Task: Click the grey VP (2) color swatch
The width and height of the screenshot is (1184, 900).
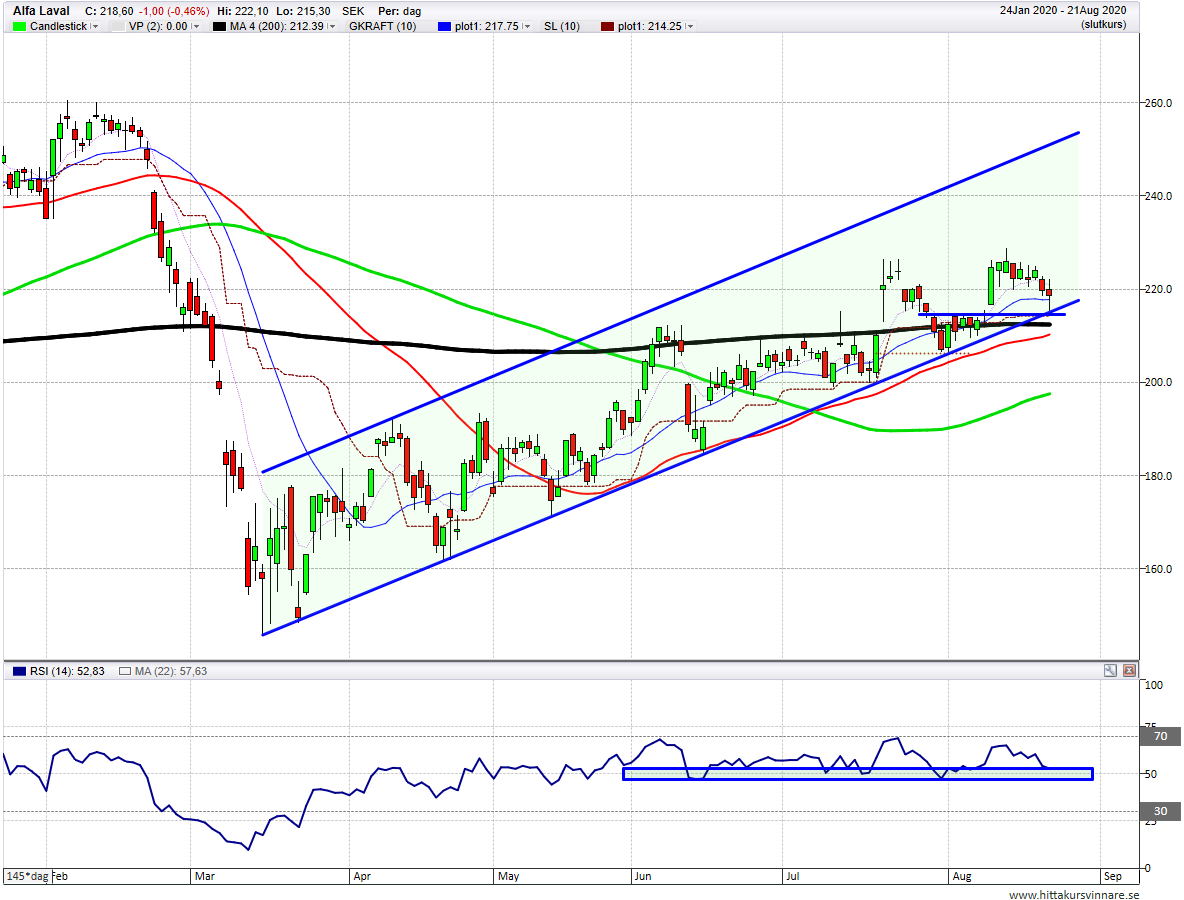Action: point(117,26)
